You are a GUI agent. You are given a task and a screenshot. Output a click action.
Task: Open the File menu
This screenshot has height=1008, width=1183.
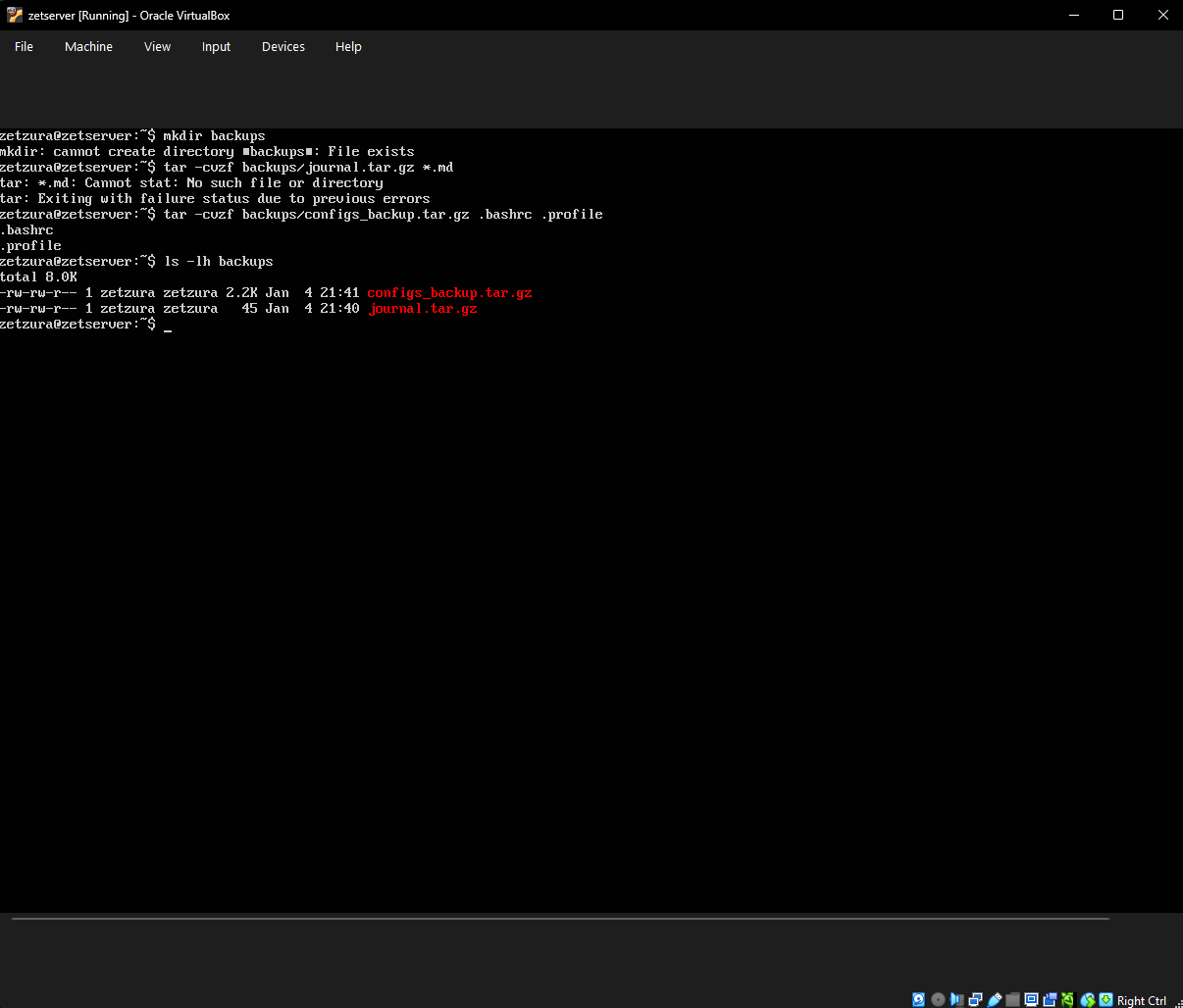click(25, 46)
